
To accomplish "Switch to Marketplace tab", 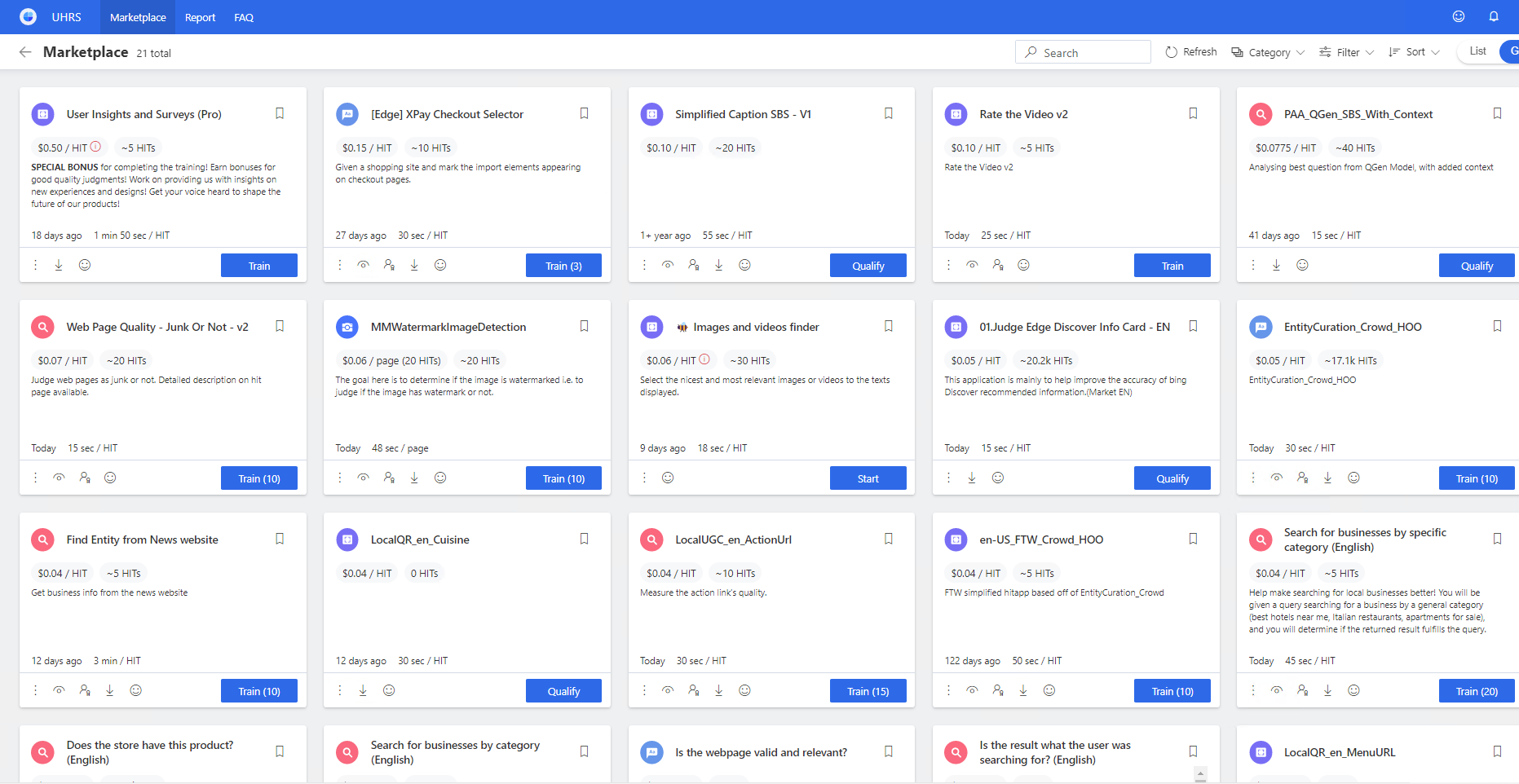I will click(x=138, y=17).
